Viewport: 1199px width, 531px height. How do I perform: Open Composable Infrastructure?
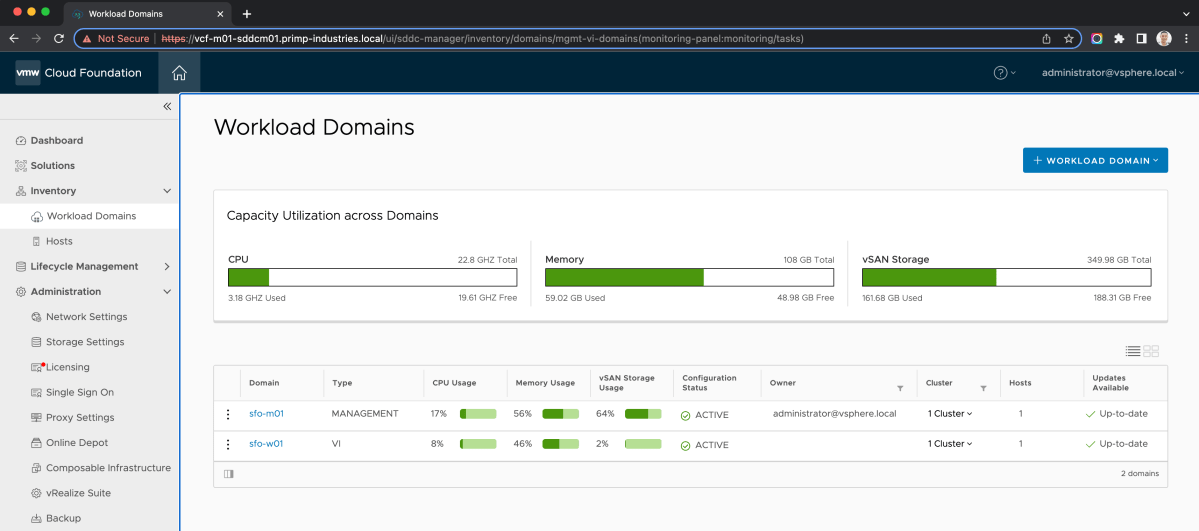pyautogui.click(x=108, y=468)
